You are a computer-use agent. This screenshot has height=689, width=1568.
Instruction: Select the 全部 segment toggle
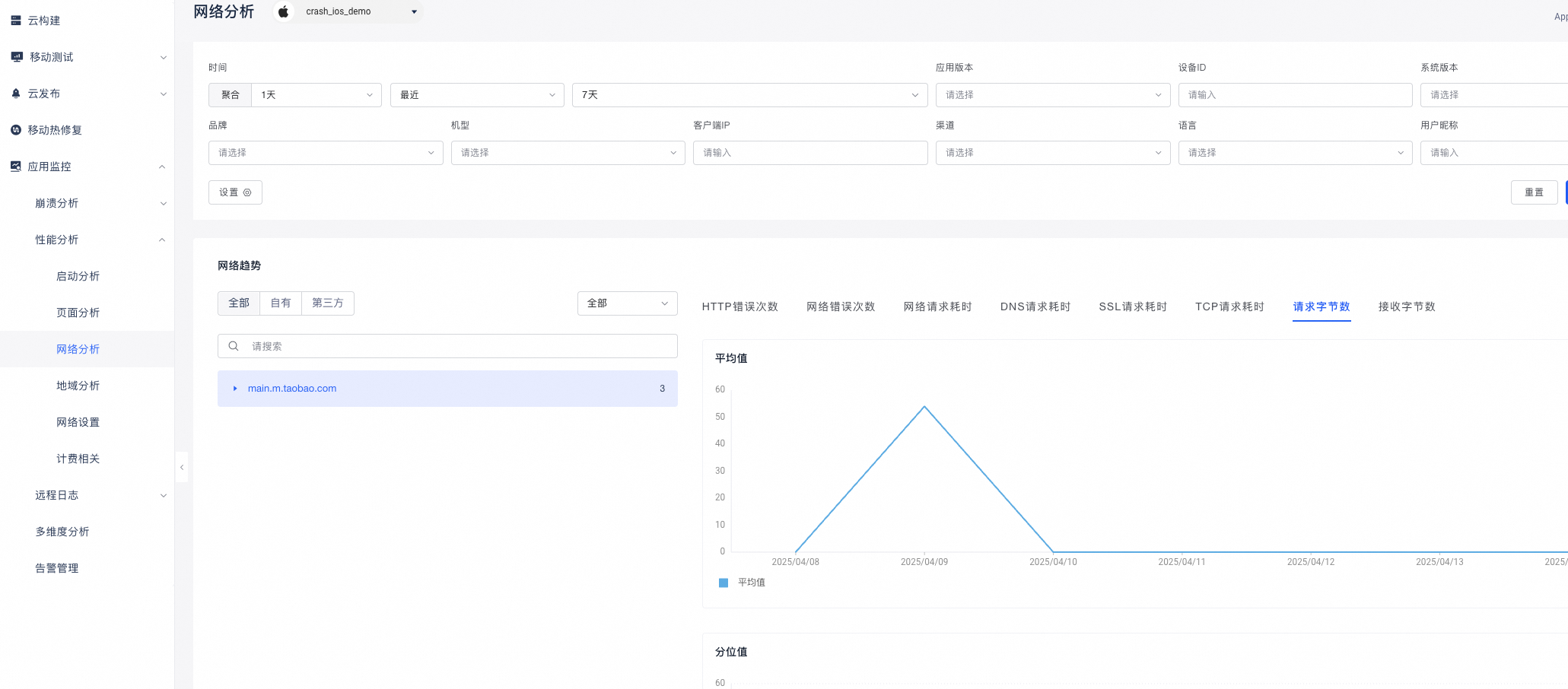pos(239,303)
